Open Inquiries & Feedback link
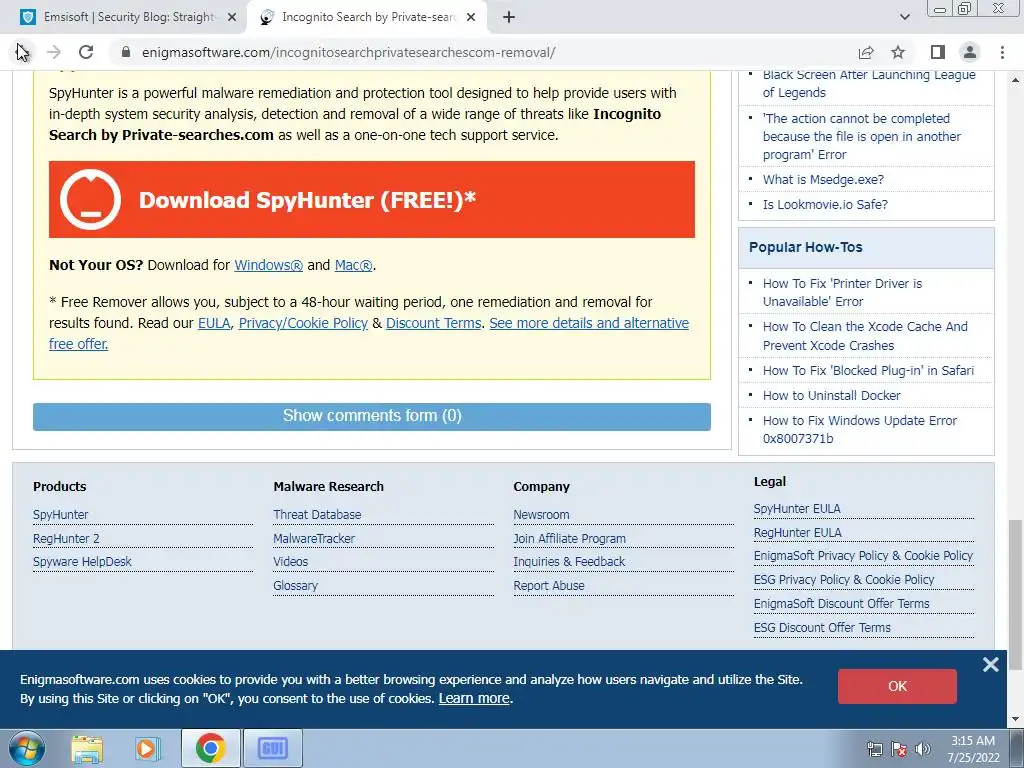Image resolution: width=1024 pixels, height=768 pixels. click(569, 562)
